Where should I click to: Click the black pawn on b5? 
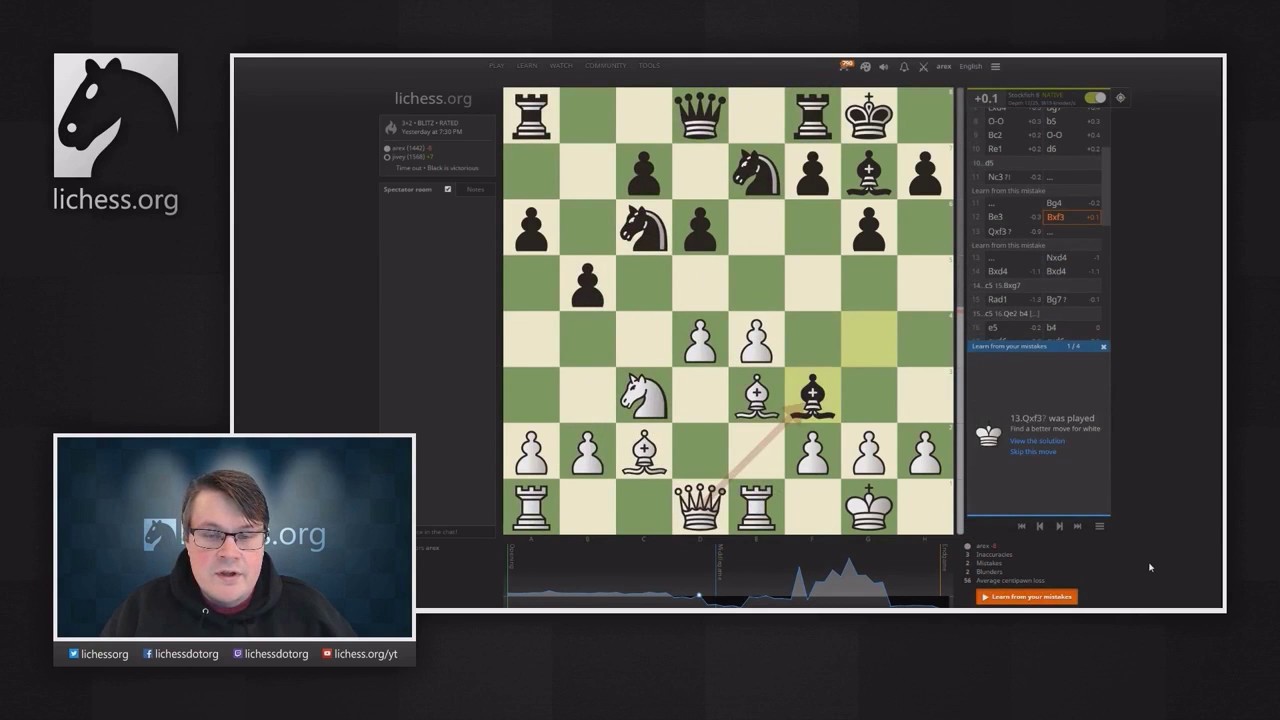[588, 283]
